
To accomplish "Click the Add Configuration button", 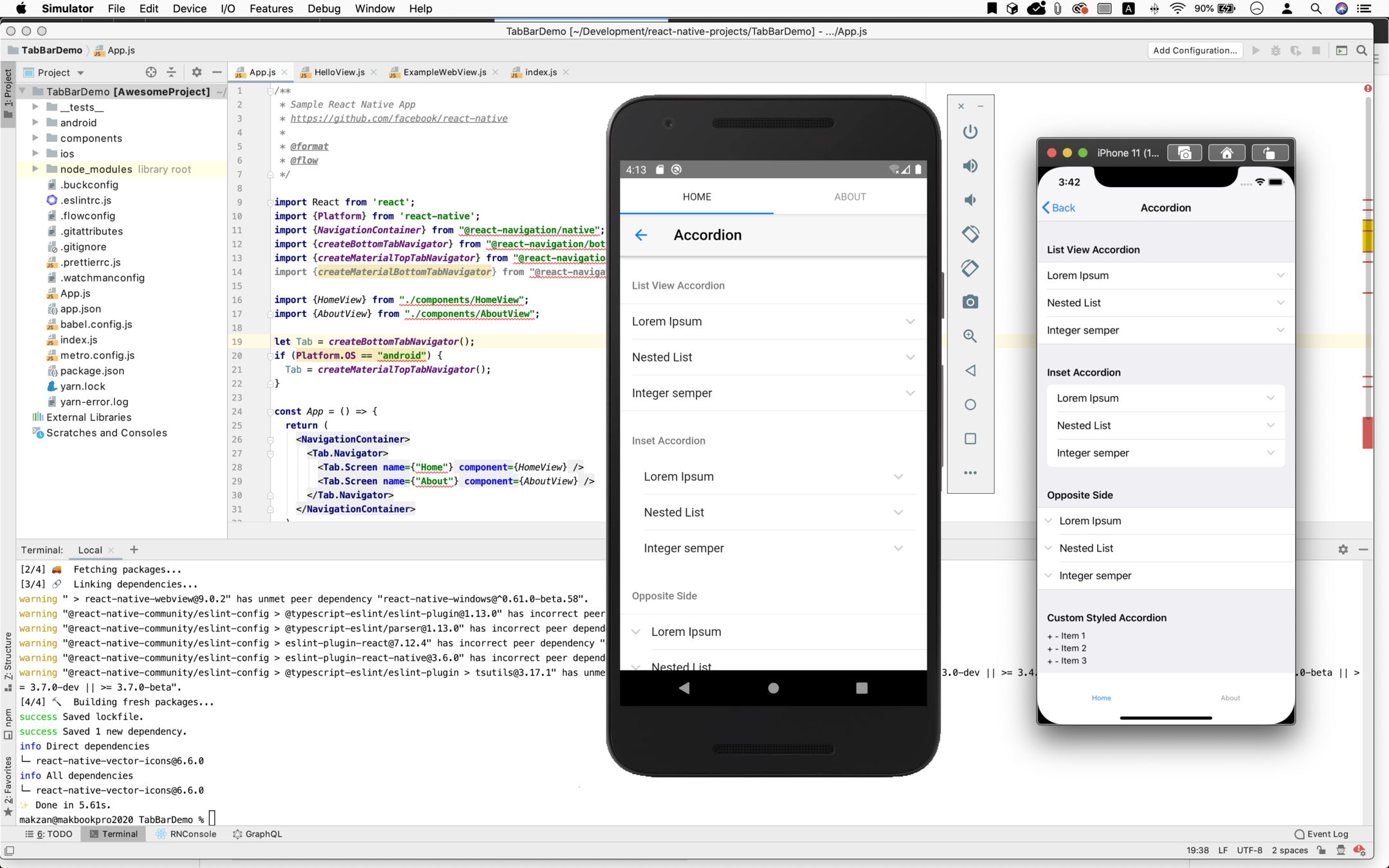I will pyautogui.click(x=1194, y=50).
